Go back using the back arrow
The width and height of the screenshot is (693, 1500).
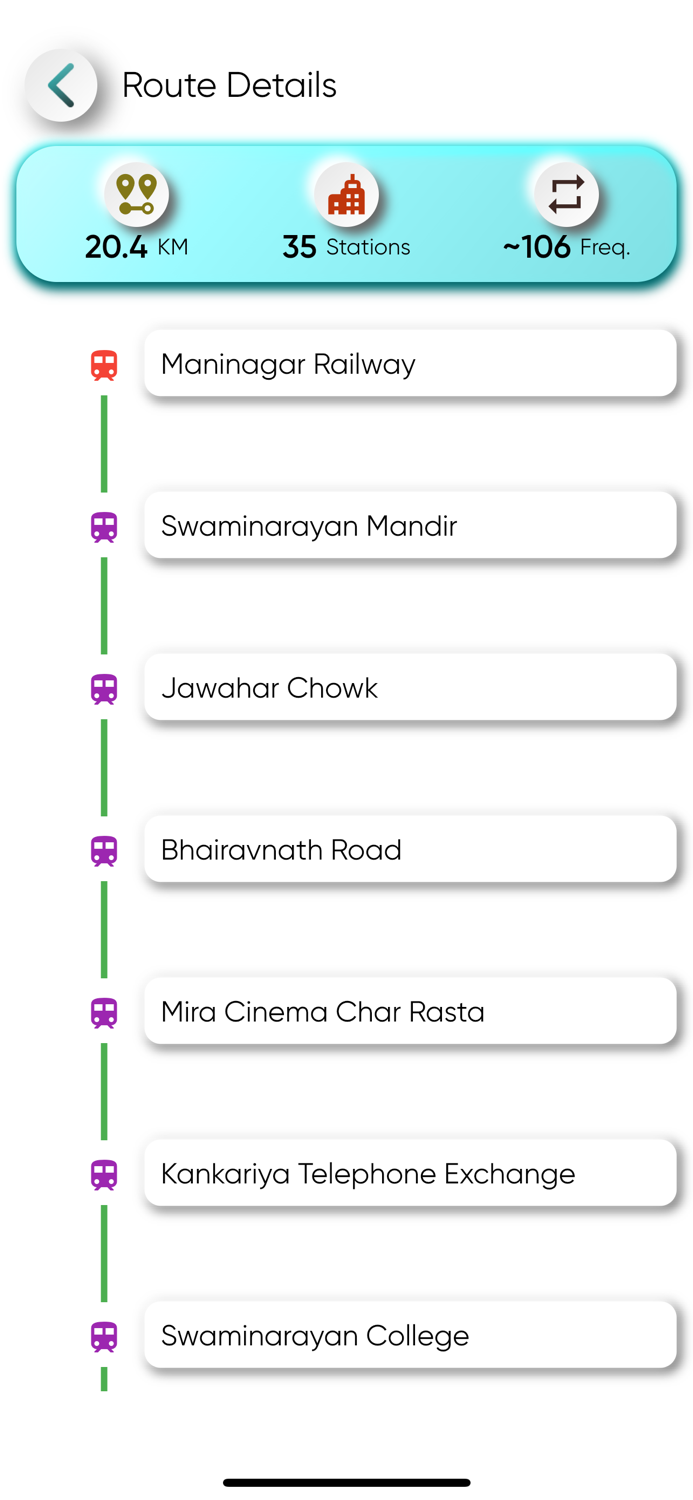click(62, 85)
